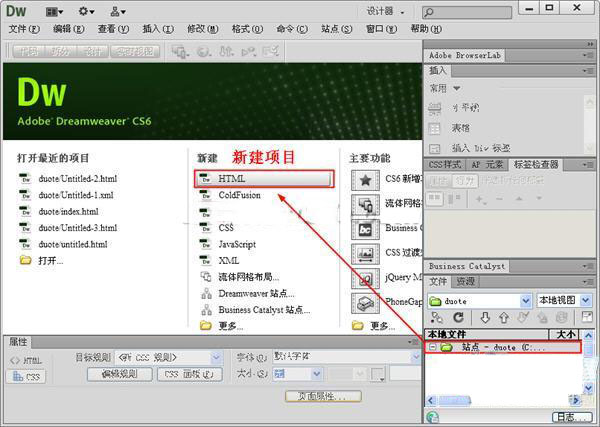Create a new JavaScript file
Screen dimensions: 600x427
tap(228, 244)
